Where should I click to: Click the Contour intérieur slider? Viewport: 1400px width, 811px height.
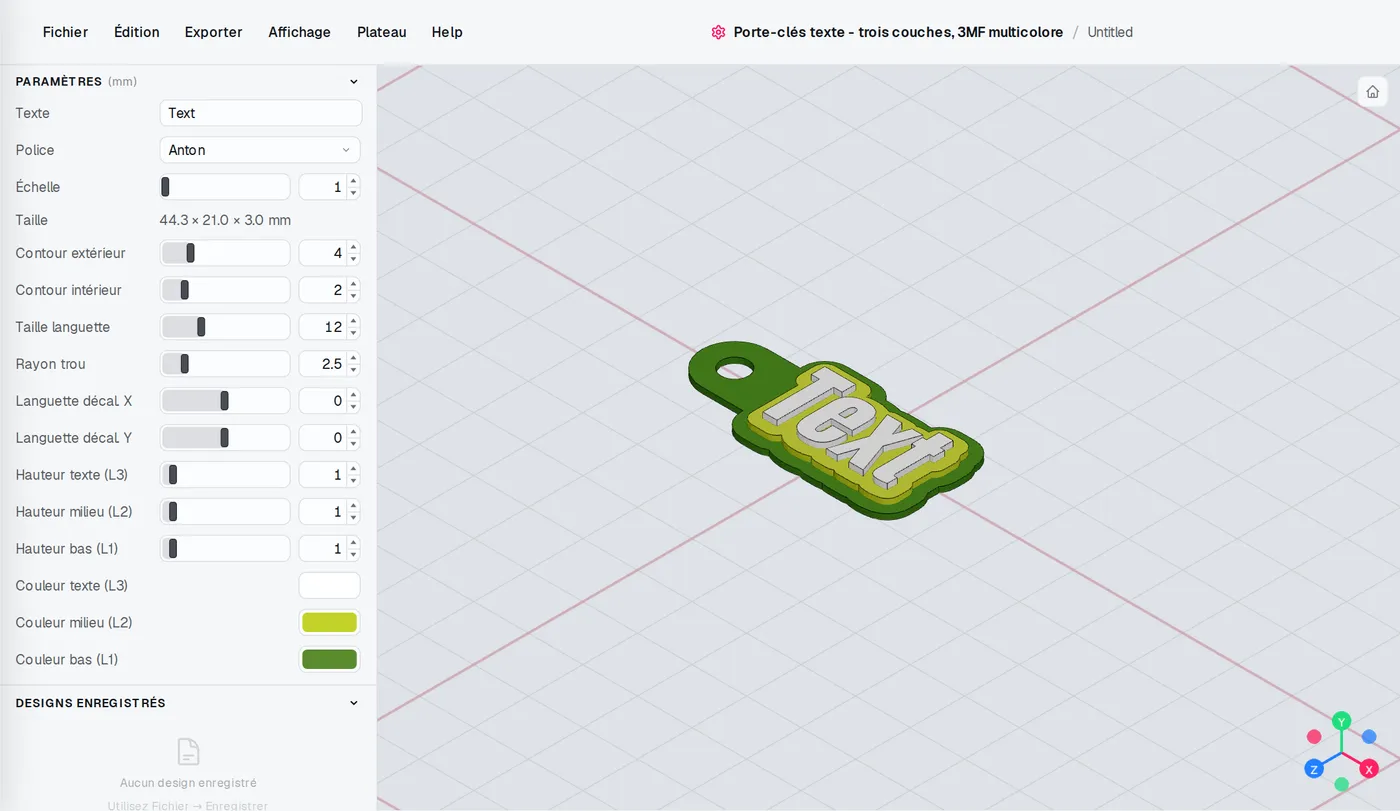225,290
